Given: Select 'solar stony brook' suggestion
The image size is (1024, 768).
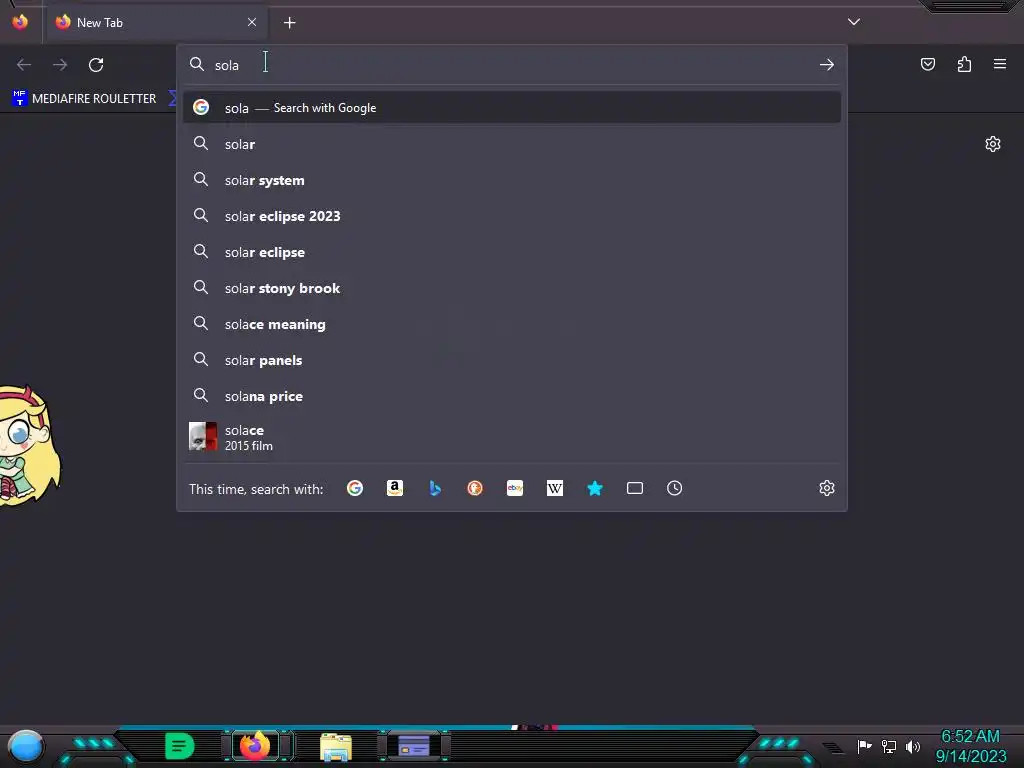Looking at the screenshot, I should [512, 287].
